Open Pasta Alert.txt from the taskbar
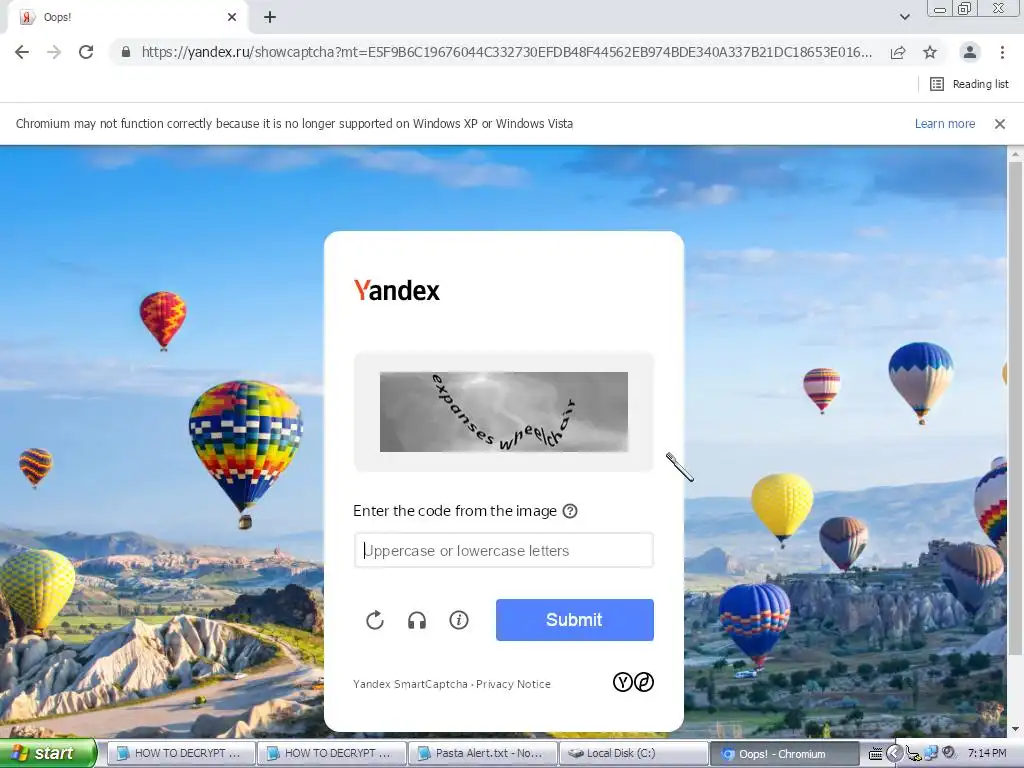The height and width of the screenshot is (768, 1024). point(483,754)
